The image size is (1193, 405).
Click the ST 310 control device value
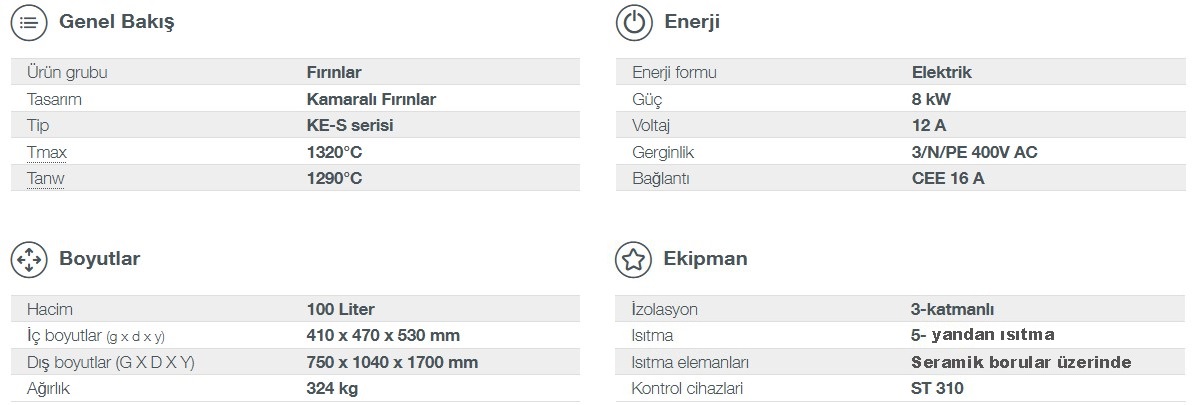(x=937, y=388)
